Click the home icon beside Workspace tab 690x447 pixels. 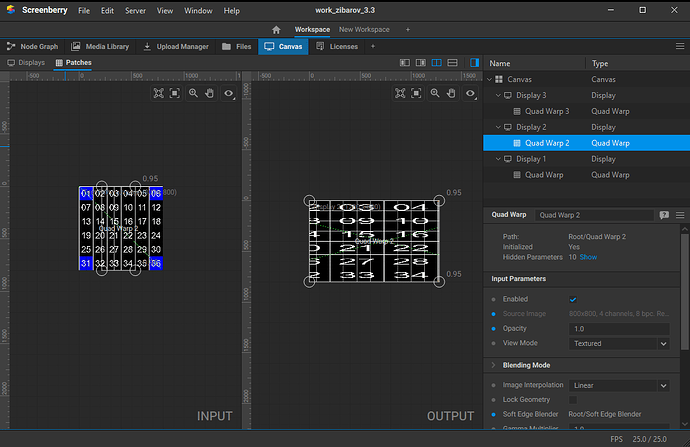(x=276, y=30)
